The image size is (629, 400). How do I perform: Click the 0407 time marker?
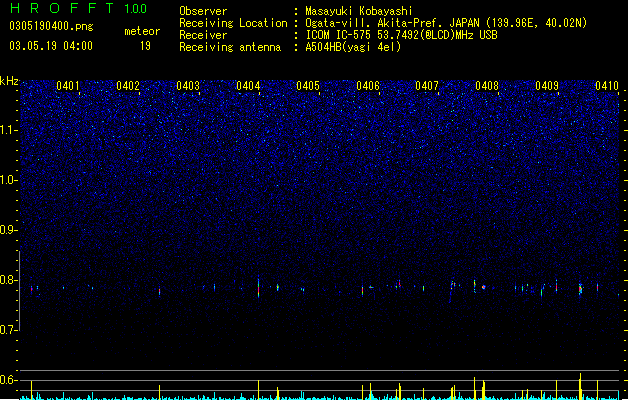(x=427, y=86)
